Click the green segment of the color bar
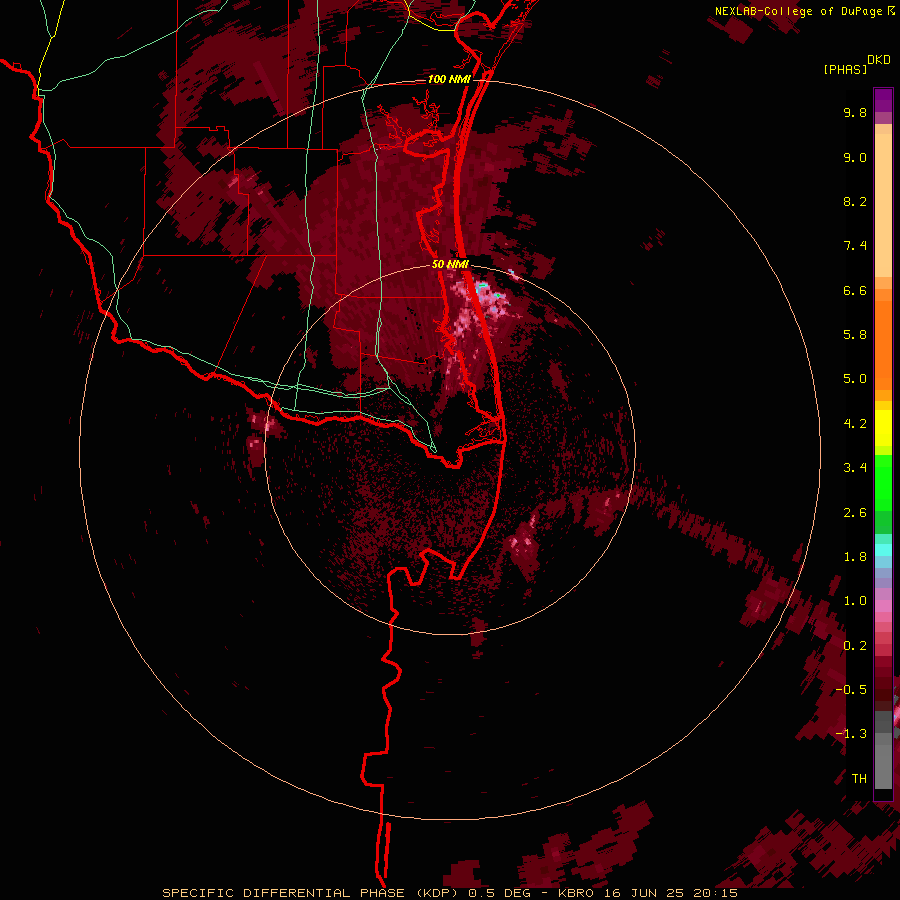The width and height of the screenshot is (900, 900). tap(883, 494)
